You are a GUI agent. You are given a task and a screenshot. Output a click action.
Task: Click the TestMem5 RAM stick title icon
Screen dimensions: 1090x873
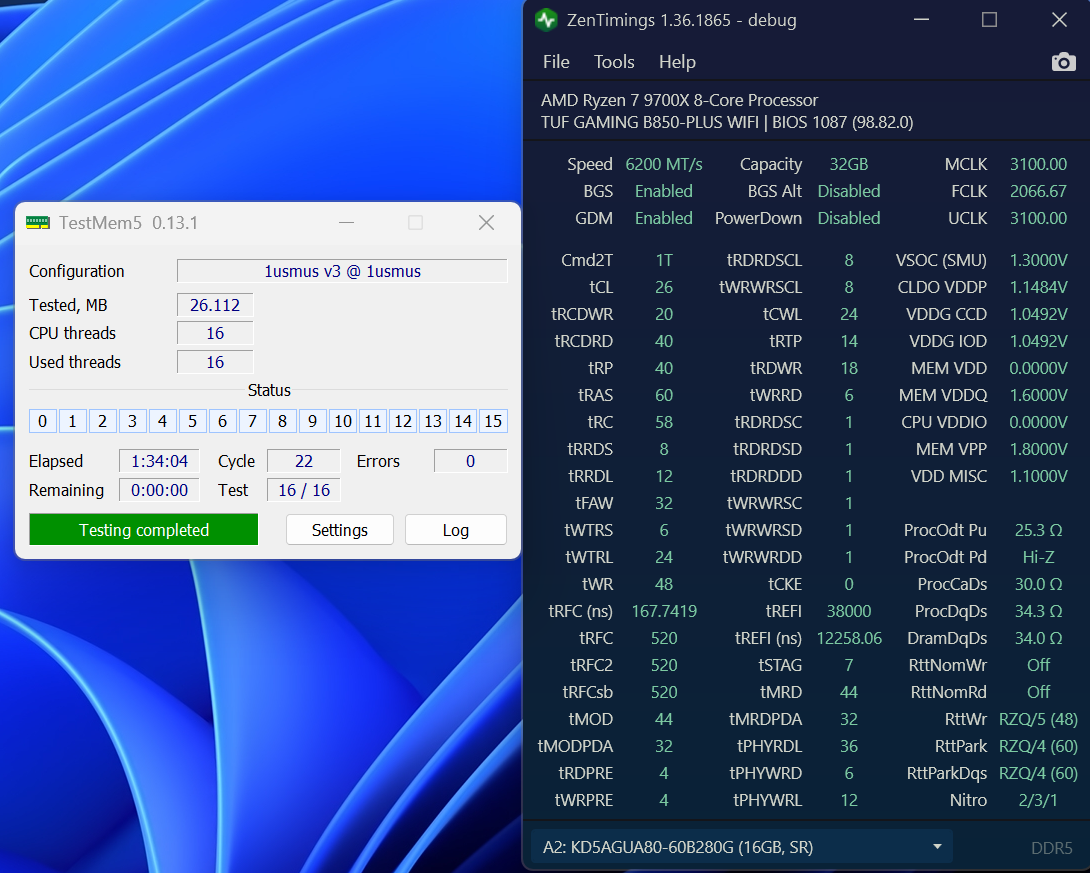tap(38, 222)
